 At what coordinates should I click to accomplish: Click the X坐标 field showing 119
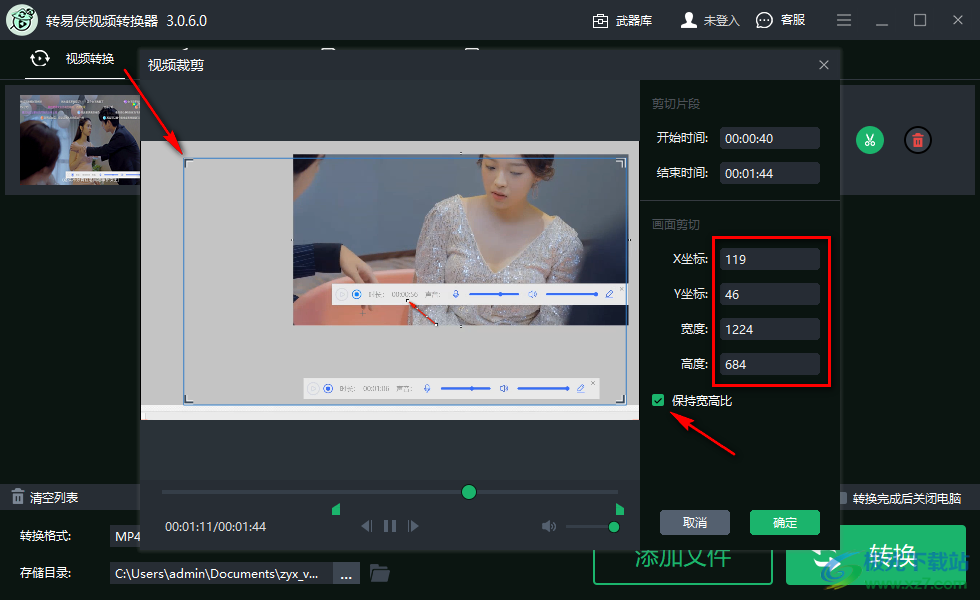pyautogui.click(x=769, y=259)
